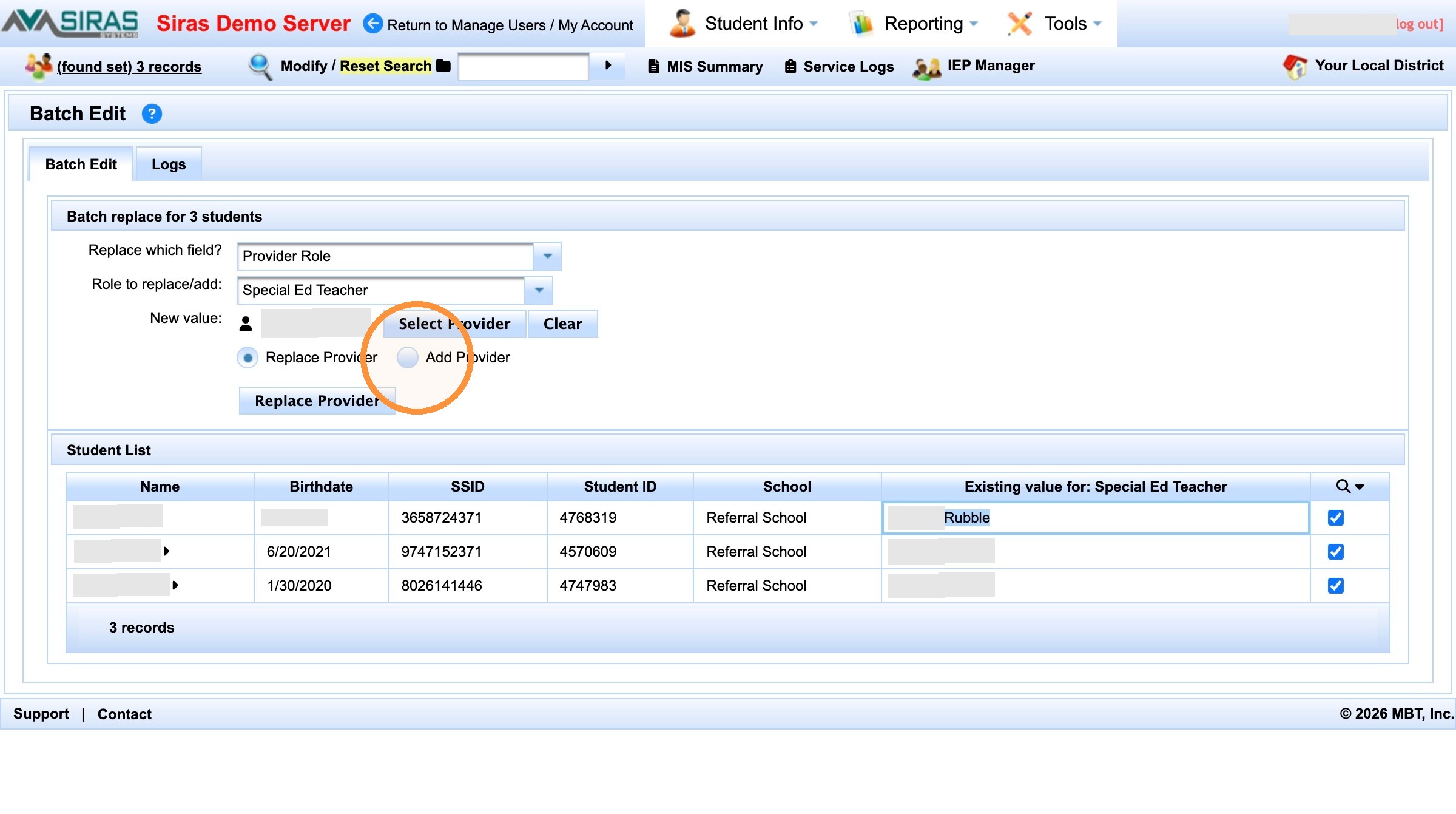
Task: Select the Replace Provider radio button
Action: (248, 358)
